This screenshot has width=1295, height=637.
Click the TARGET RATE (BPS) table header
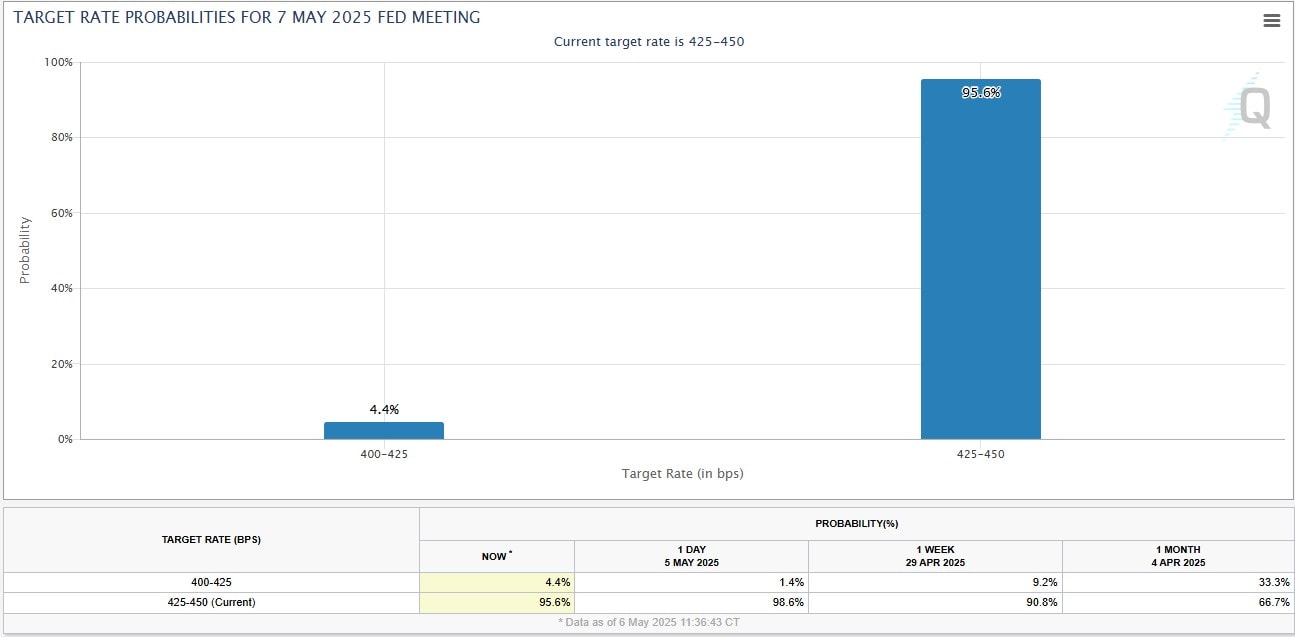pos(211,540)
